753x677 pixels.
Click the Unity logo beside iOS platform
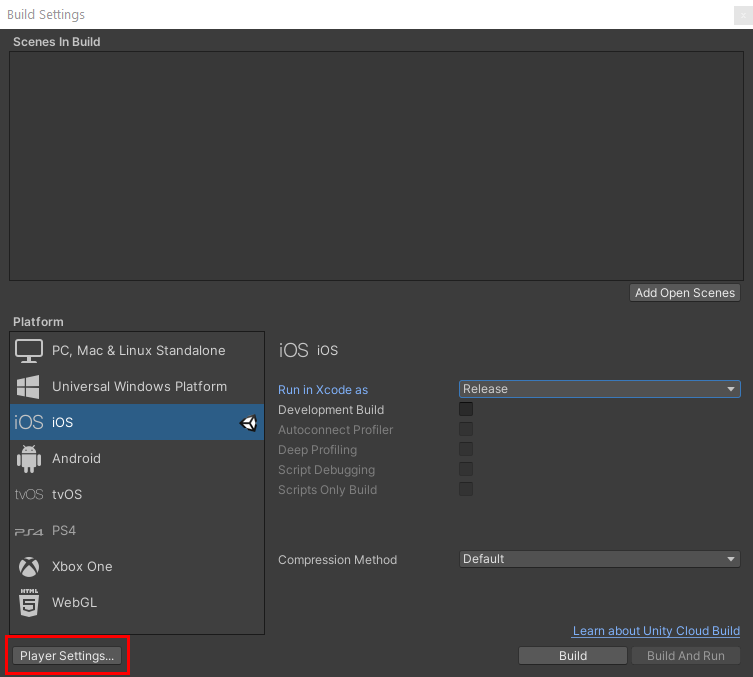249,423
